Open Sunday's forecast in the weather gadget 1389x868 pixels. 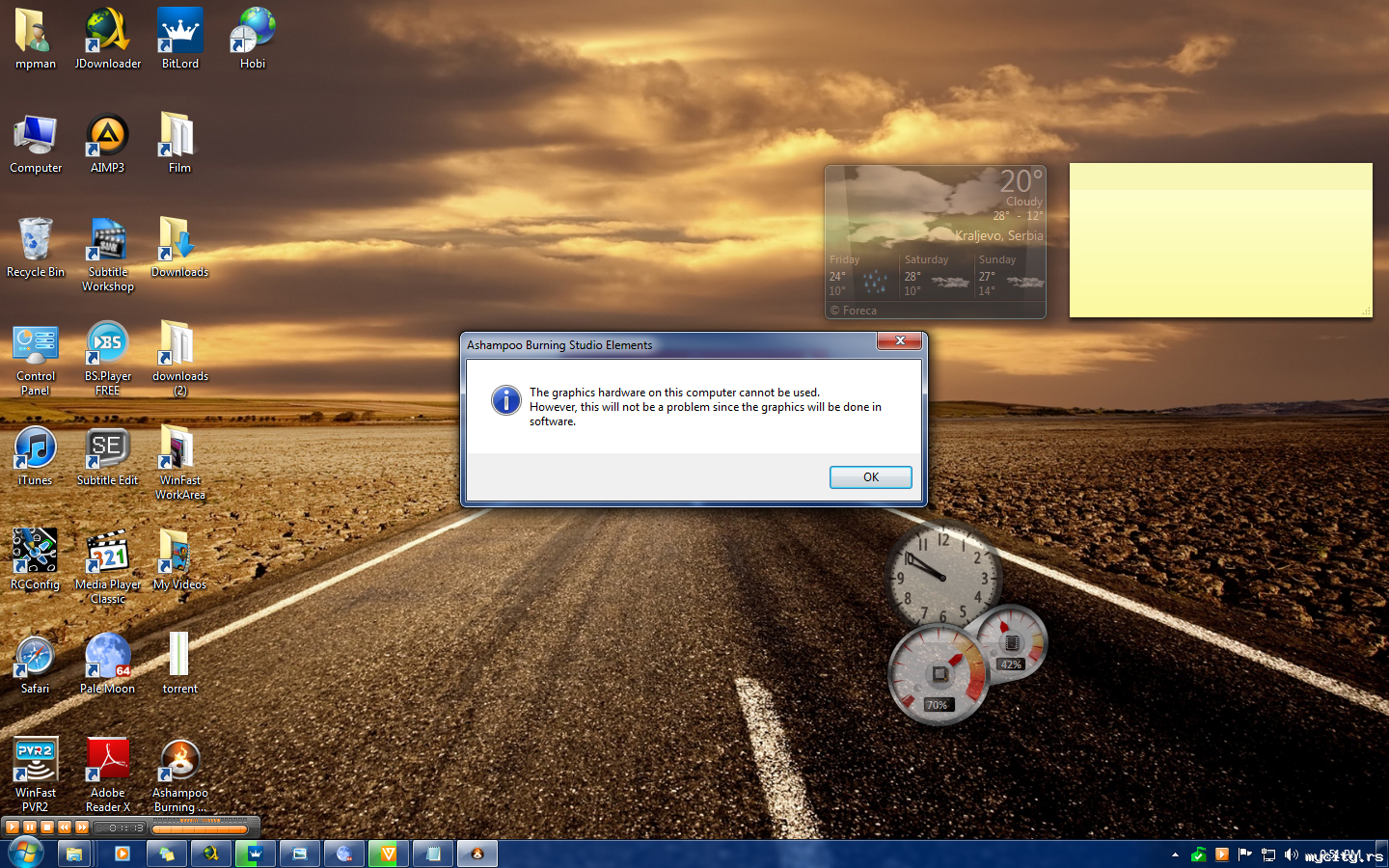[1010, 275]
